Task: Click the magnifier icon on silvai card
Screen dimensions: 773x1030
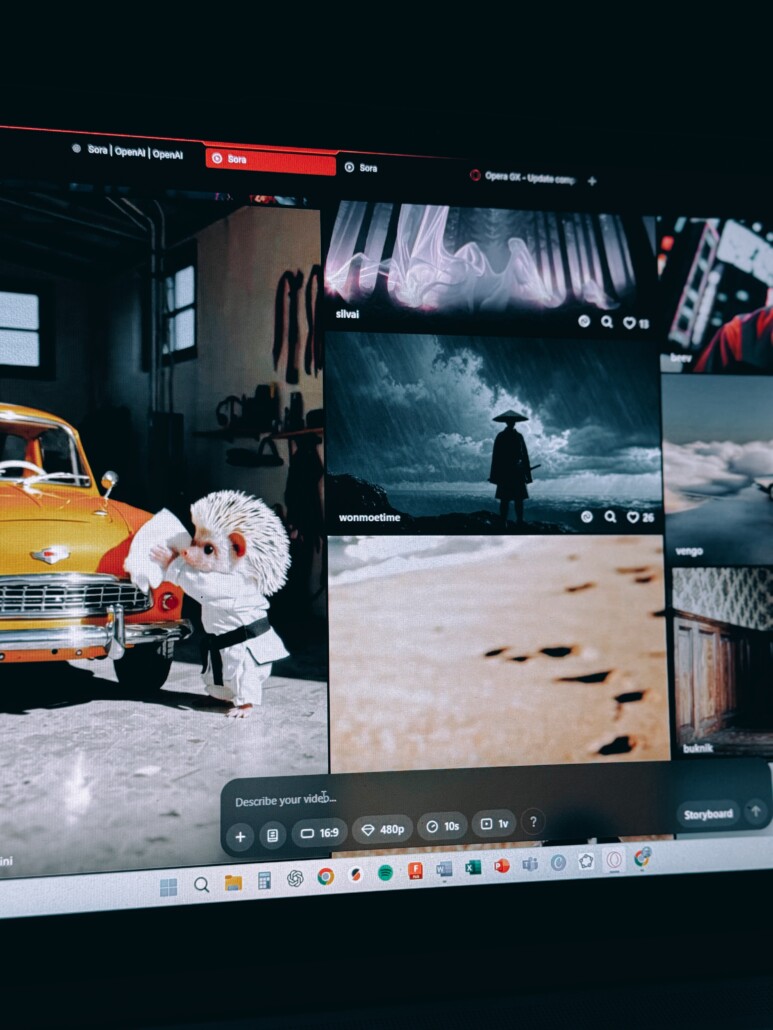Action: [x=607, y=322]
